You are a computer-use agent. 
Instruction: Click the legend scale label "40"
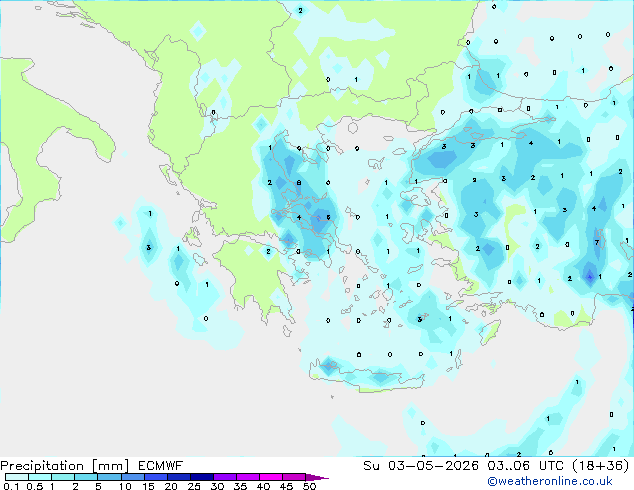click(x=263, y=486)
